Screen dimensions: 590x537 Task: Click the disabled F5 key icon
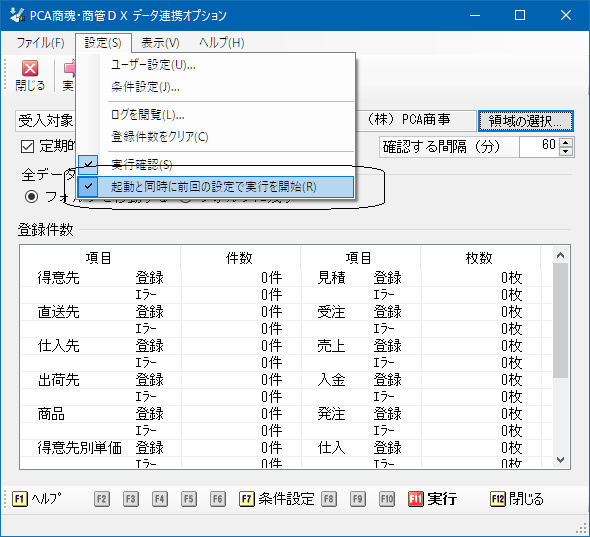189,499
